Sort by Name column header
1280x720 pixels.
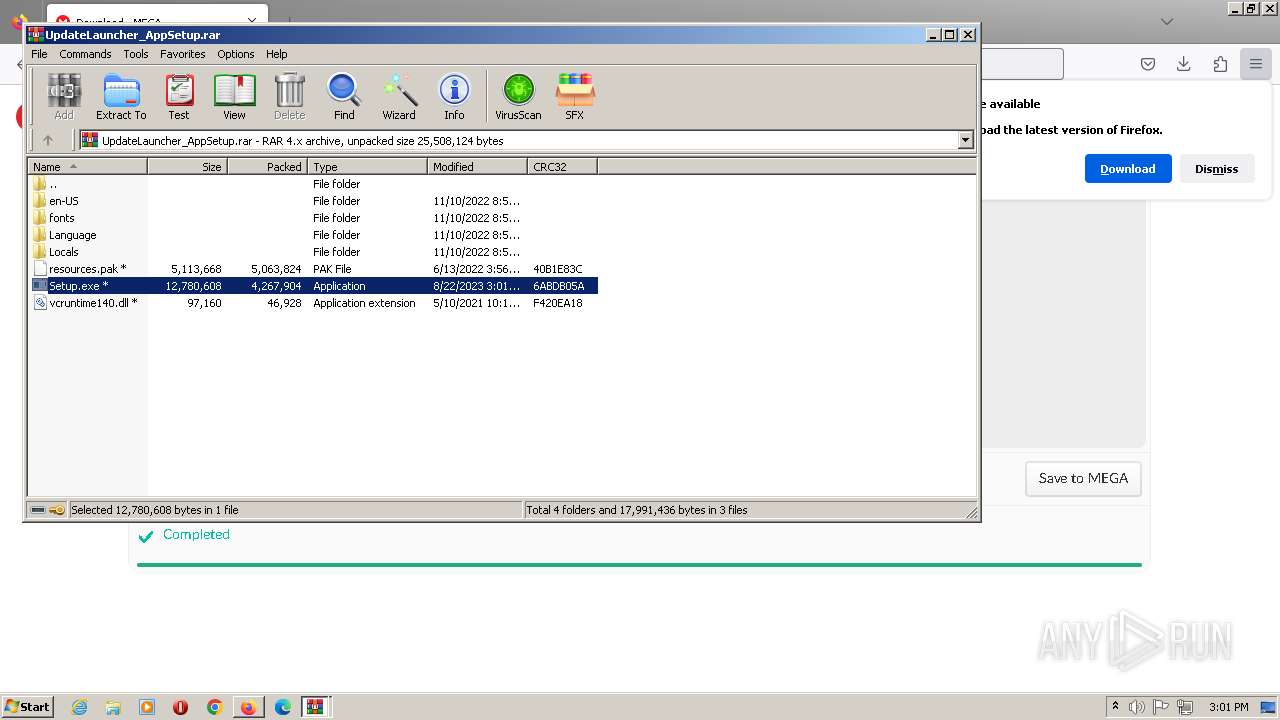point(87,167)
